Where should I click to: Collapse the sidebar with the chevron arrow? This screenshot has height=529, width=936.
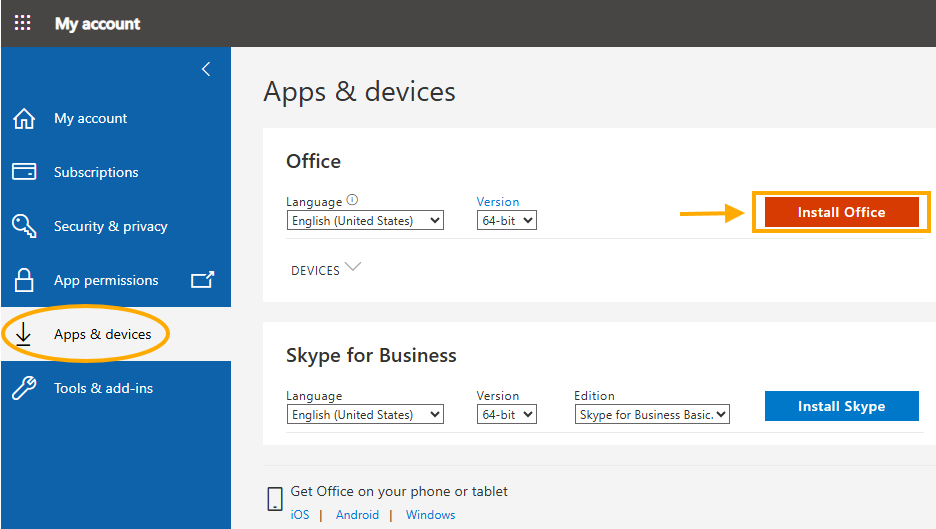point(206,69)
